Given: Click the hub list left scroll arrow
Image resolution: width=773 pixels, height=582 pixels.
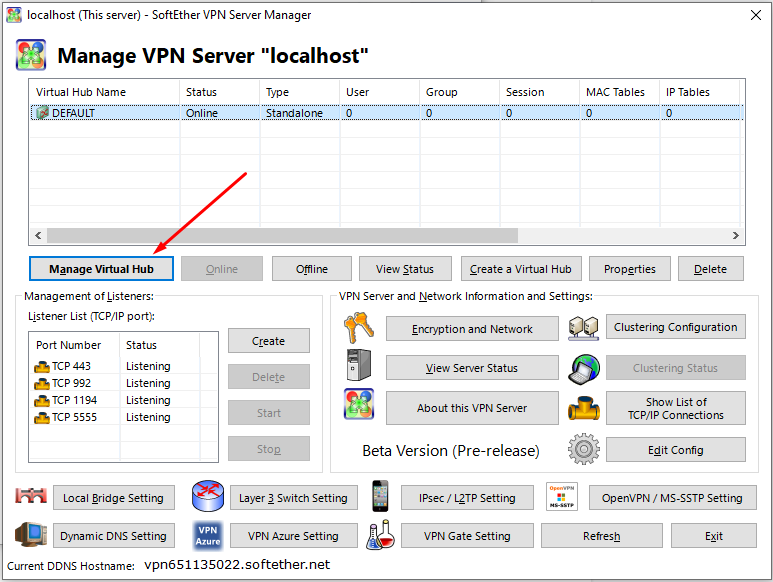Looking at the screenshot, I should [38, 236].
